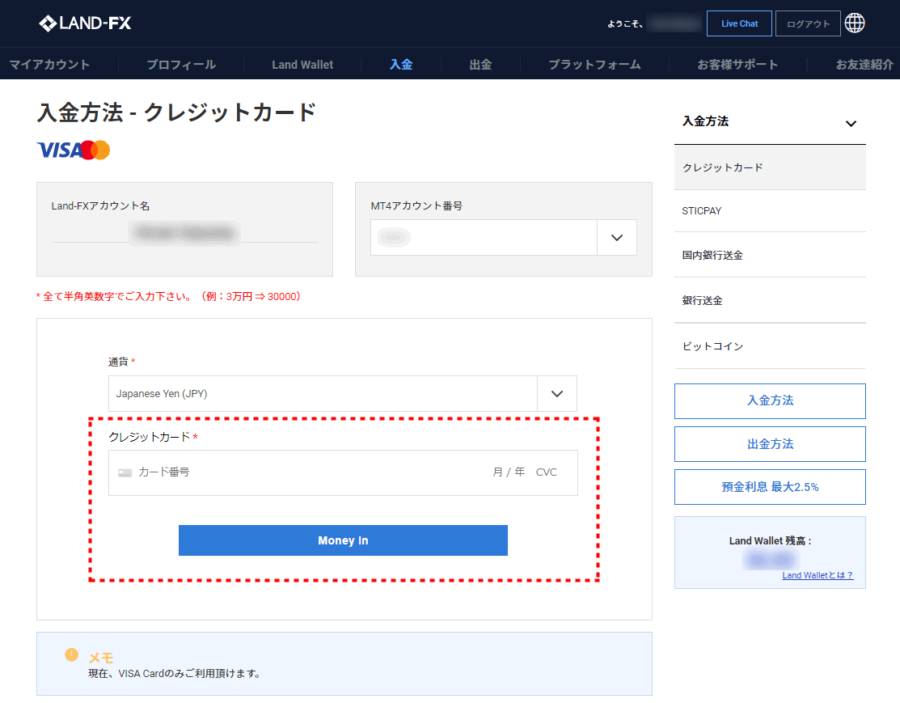The height and width of the screenshot is (703, 900).
Task: Open the Japanese Yen (JPY) currency dropdown
Action: (343, 394)
